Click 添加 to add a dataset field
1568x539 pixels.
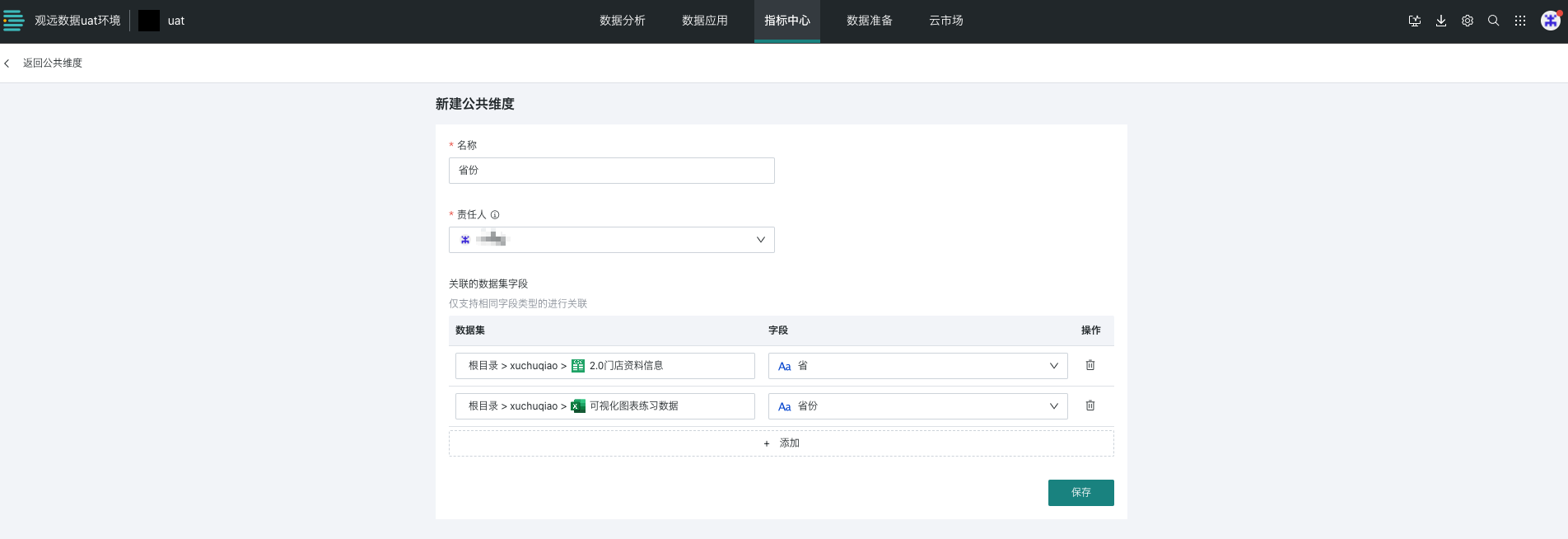click(782, 443)
